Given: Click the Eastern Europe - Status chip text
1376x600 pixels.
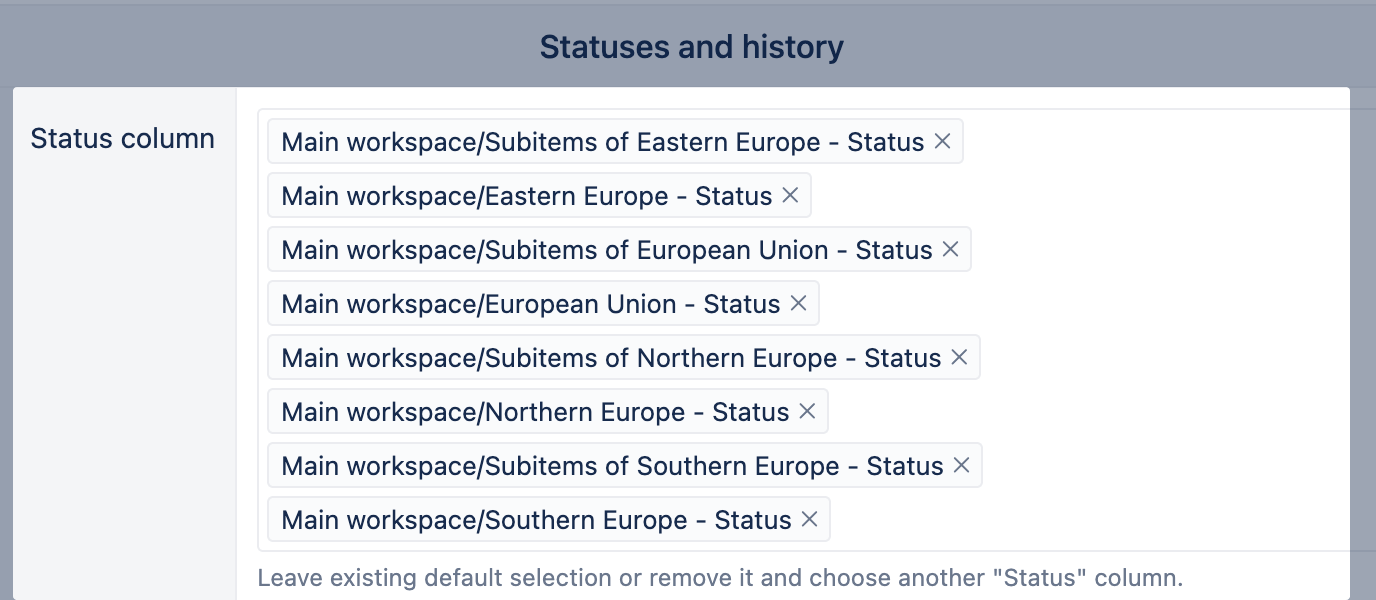Looking at the screenshot, I should click(x=526, y=196).
